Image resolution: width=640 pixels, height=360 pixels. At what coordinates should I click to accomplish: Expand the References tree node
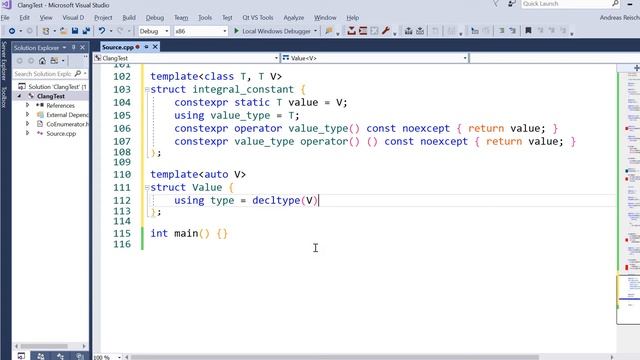27,105
